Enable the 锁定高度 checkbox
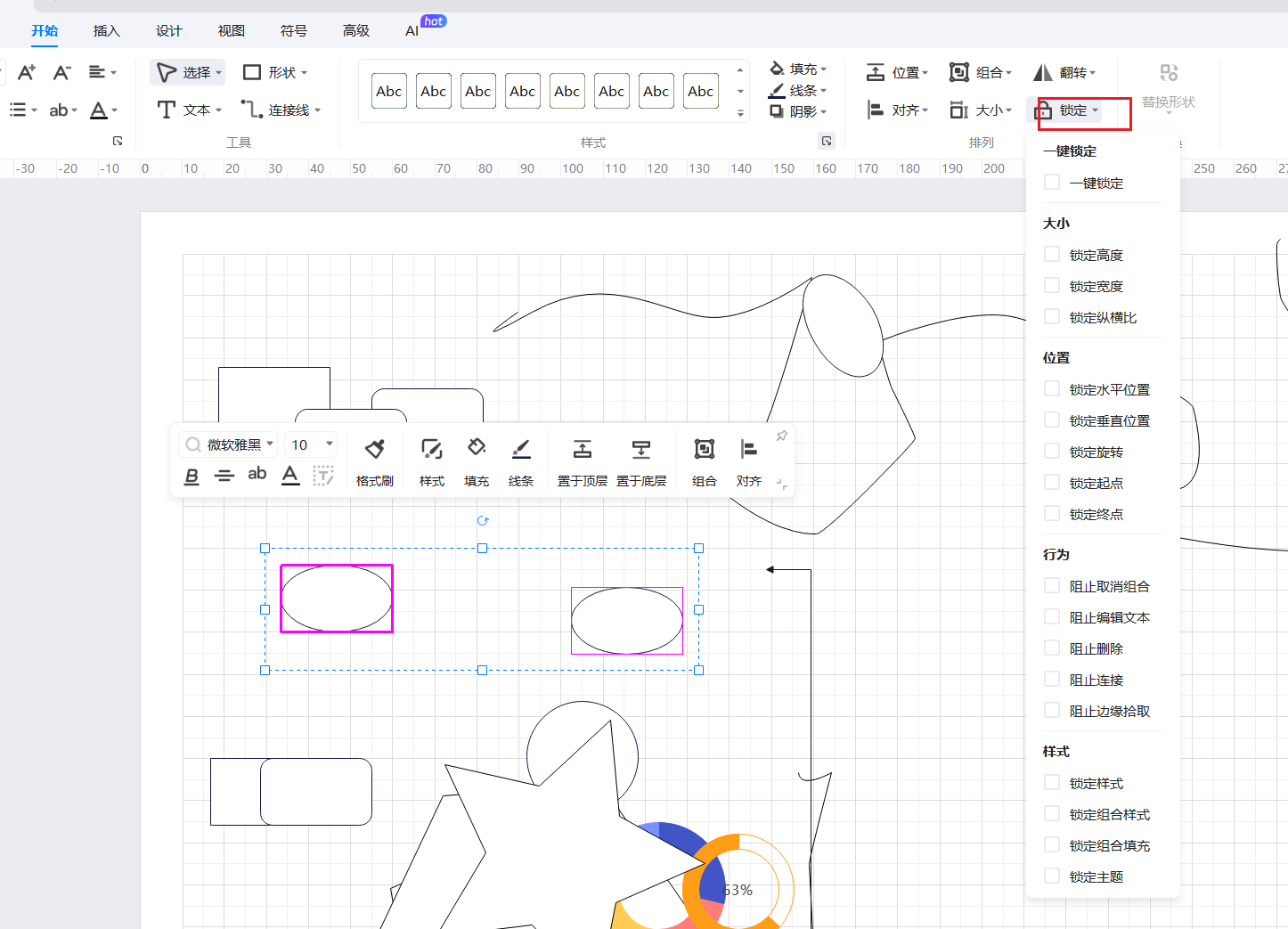1288x929 pixels. coord(1052,255)
